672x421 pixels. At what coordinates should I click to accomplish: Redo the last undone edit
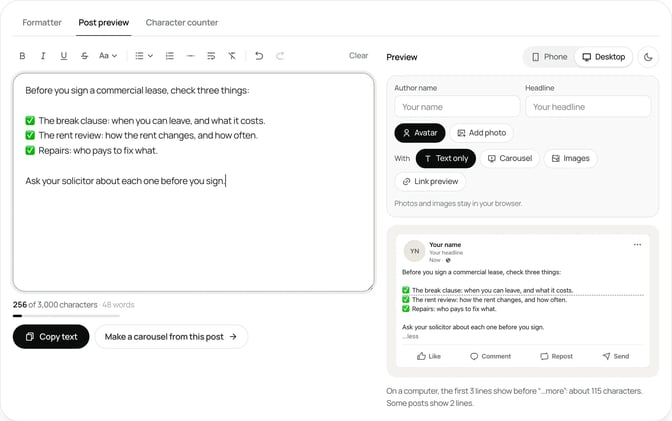coord(280,56)
